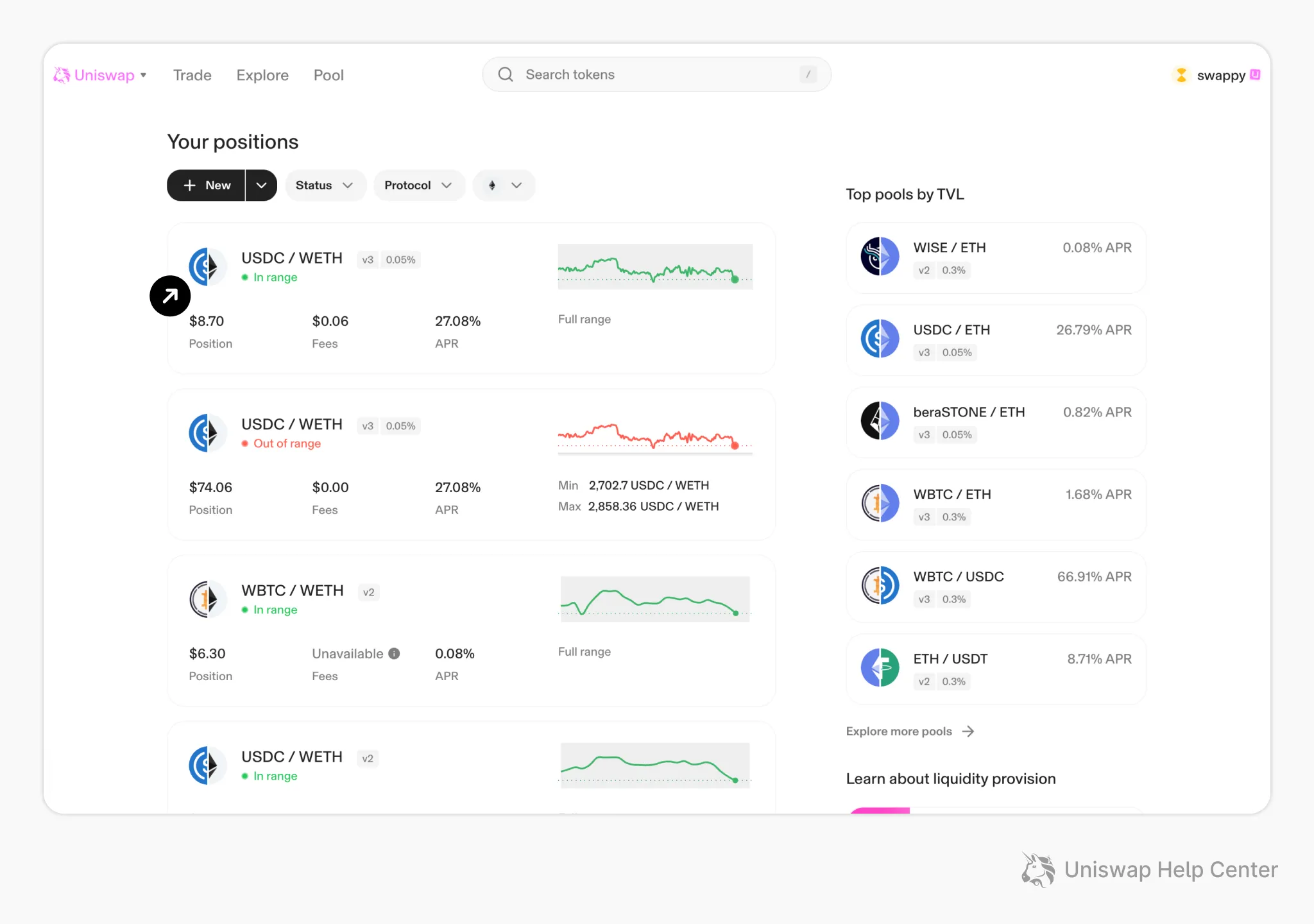This screenshot has width=1314, height=924.
Task: Open the ETH / USDT 8.71% APR pool
Action: click(996, 669)
